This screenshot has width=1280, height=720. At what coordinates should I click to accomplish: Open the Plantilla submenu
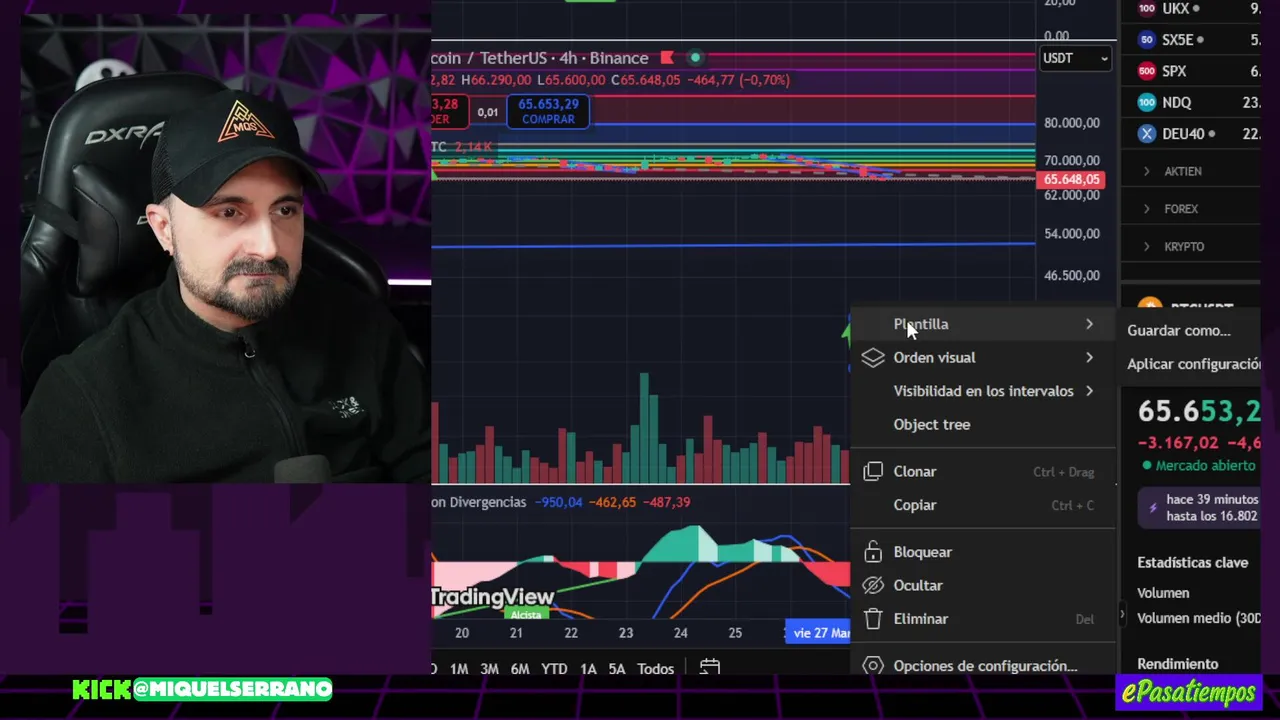click(x=982, y=324)
